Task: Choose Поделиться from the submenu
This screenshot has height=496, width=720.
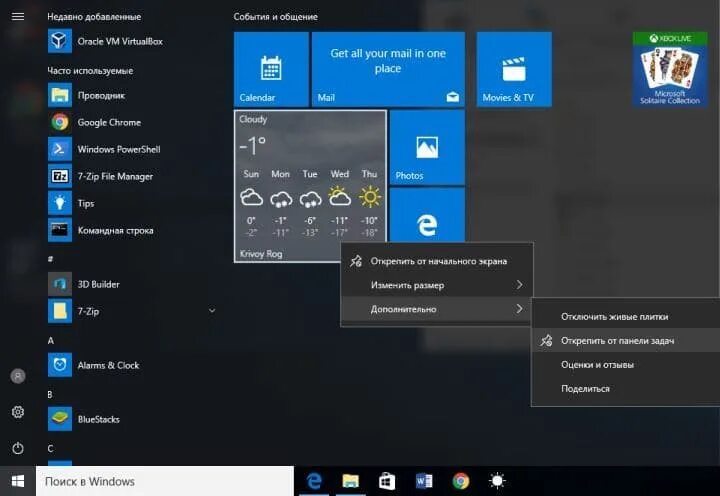Action: tap(626, 389)
